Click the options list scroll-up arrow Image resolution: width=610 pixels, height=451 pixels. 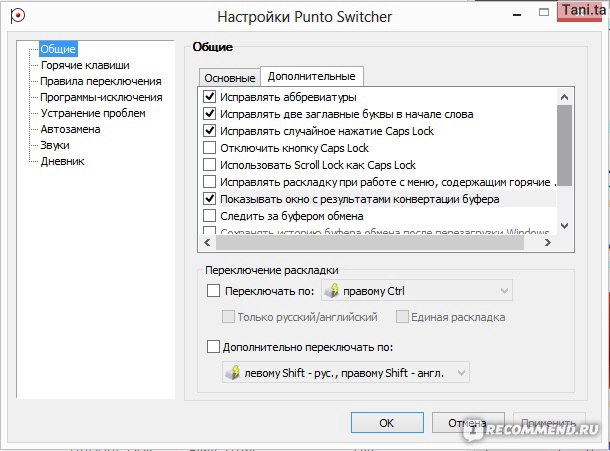[564, 97]
